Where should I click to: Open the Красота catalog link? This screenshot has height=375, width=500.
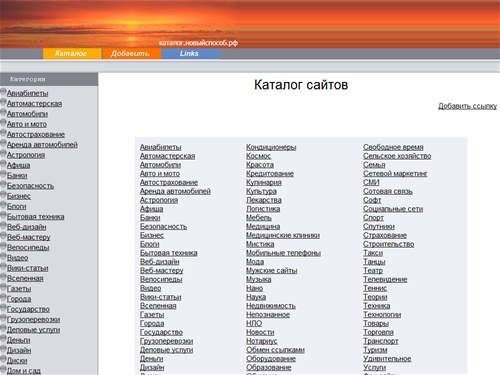coord(260,165)
